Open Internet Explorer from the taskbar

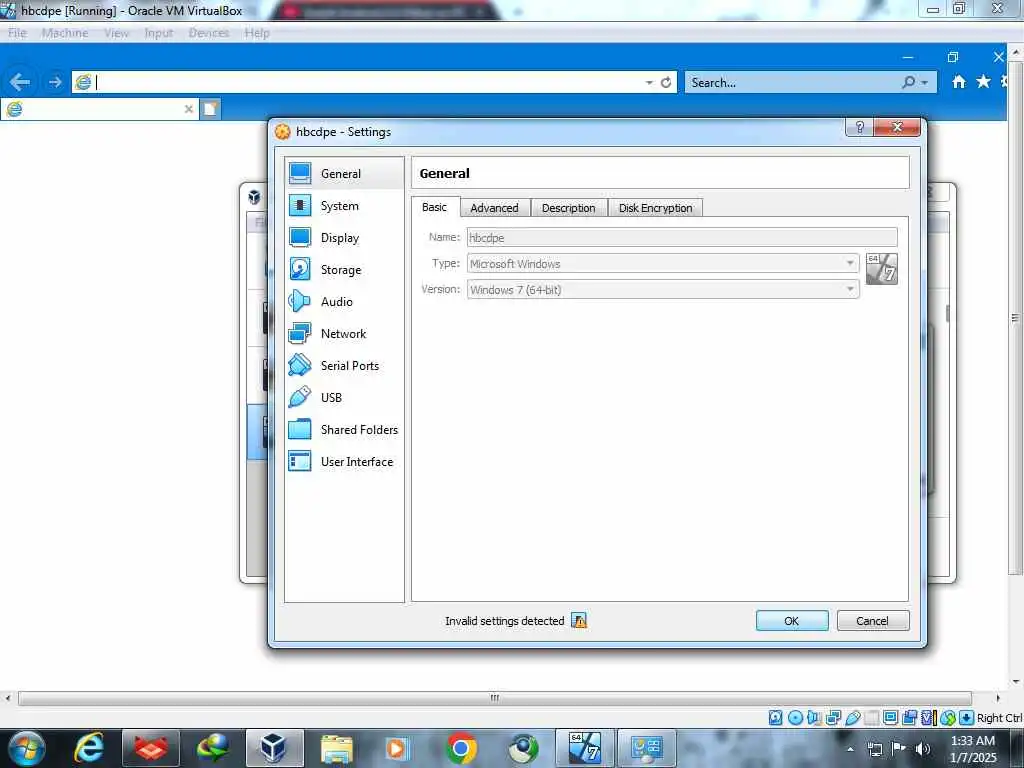point(89,748)
